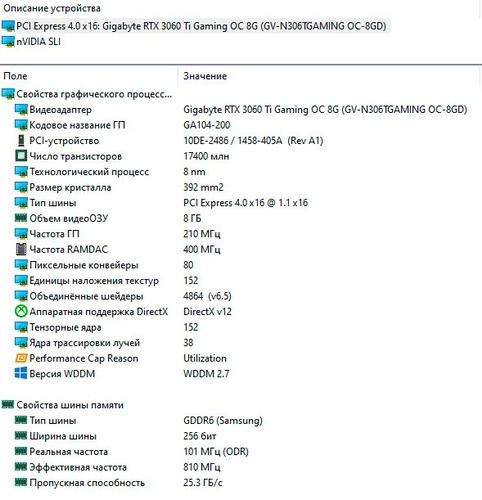Viewport: 482px width, 500px height.
Task: Click the 10DE-2486 / 1458-405A value
Action: click(253, 141)
